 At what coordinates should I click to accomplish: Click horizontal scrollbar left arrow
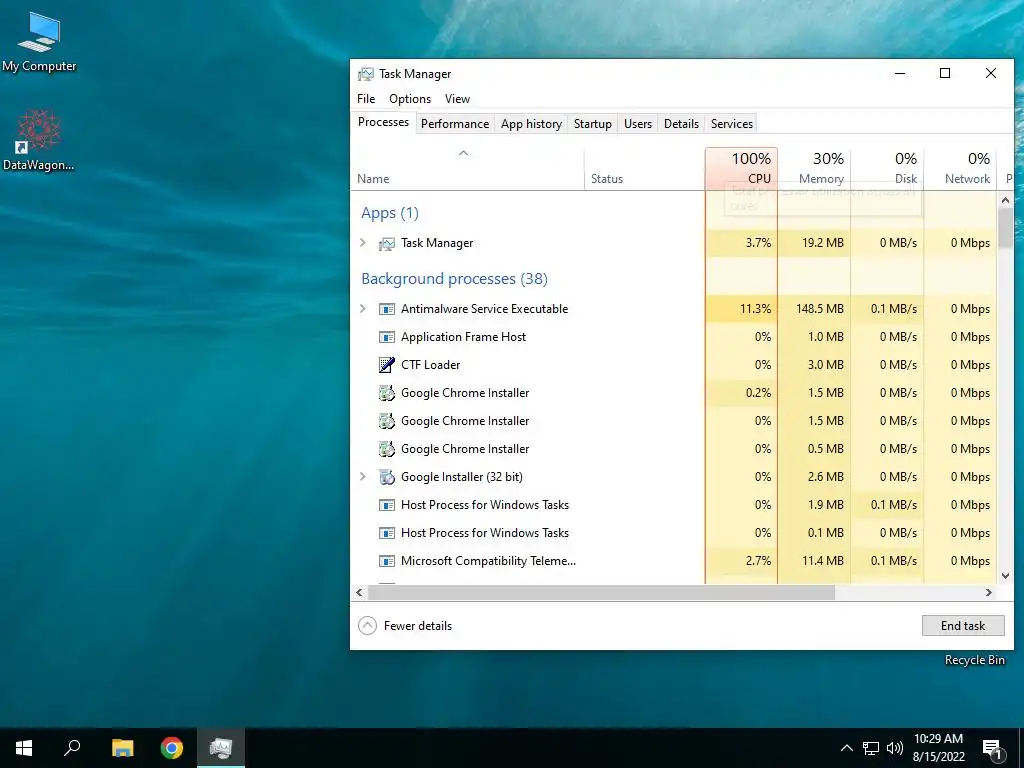pos(359,592)
